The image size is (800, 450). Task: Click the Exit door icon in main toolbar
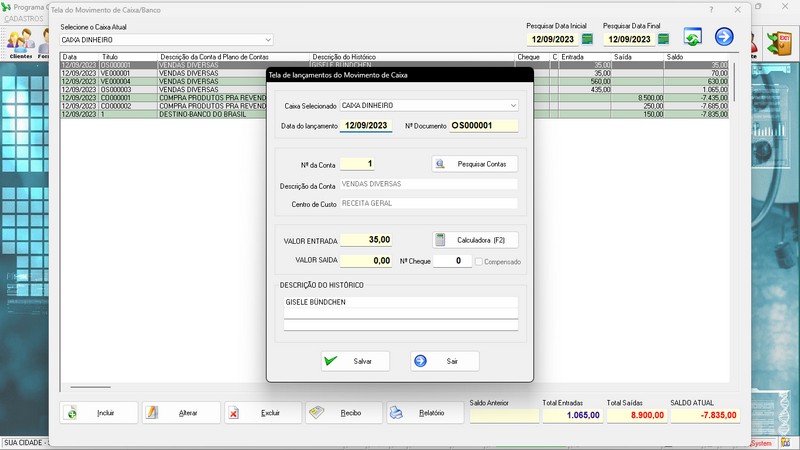tap(779, 43)
